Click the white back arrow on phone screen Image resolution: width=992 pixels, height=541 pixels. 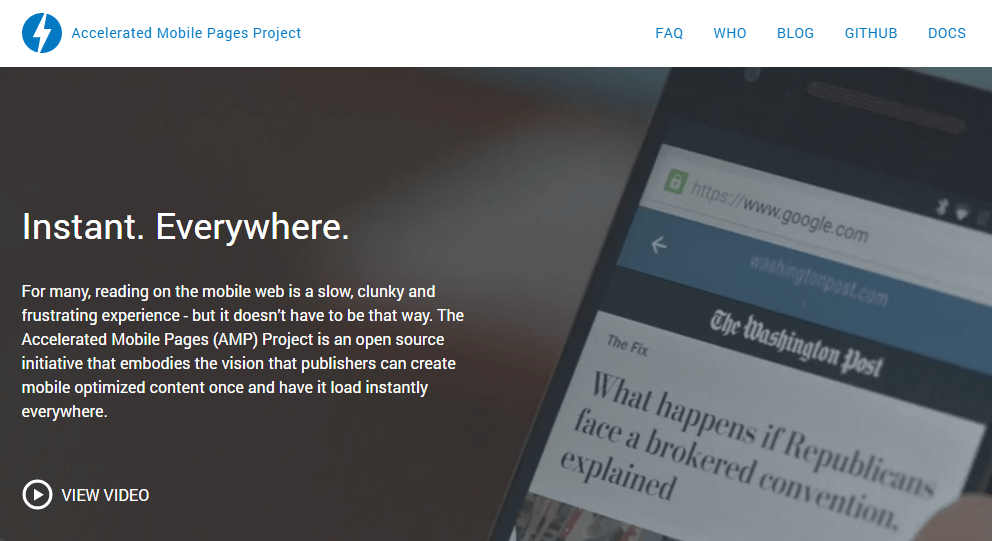(x=659, y=245)
